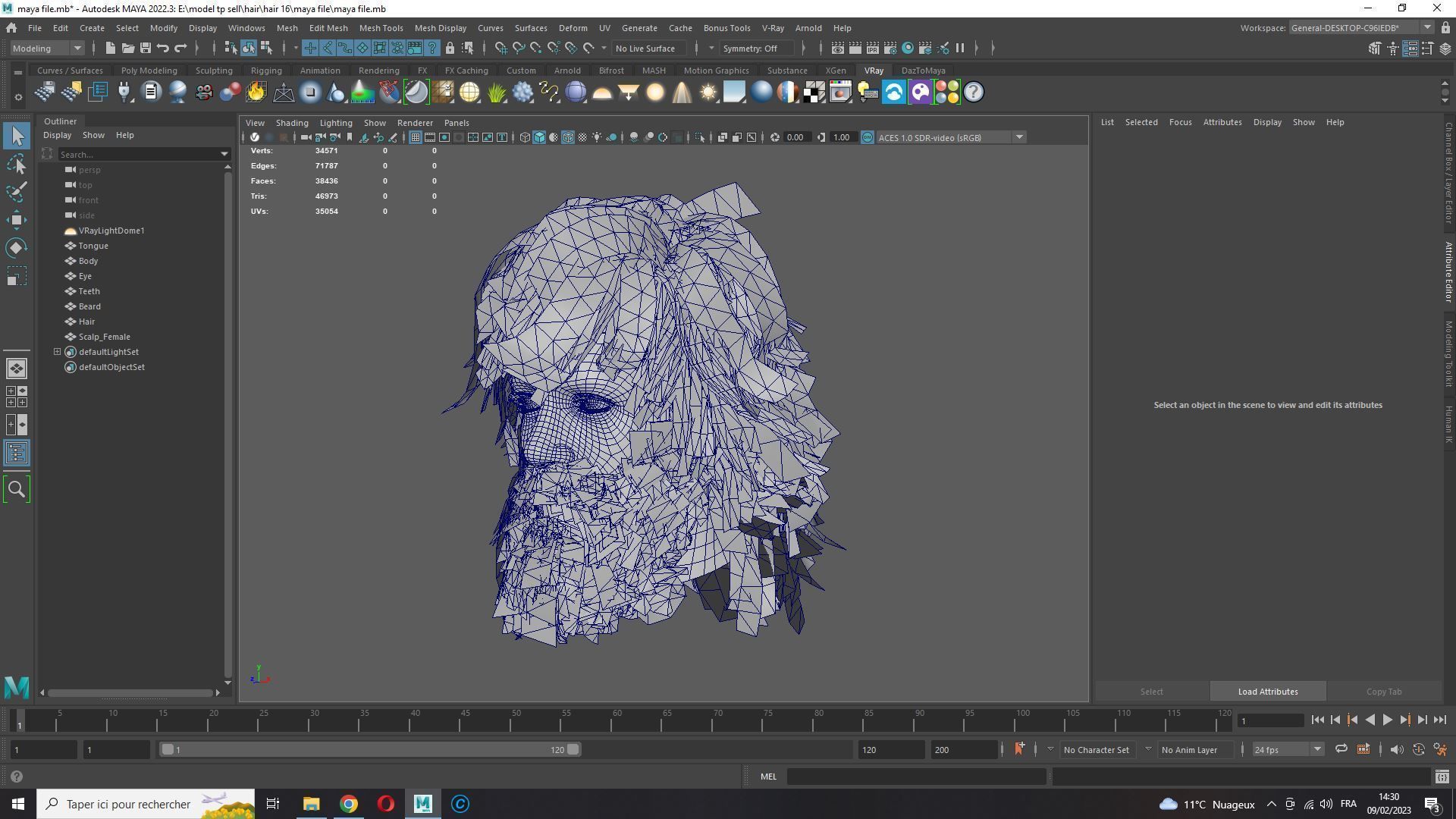Activate the Rotate tool in toolbox
The width and height of the screenshot is (1456, 819).
coord(17,248)
